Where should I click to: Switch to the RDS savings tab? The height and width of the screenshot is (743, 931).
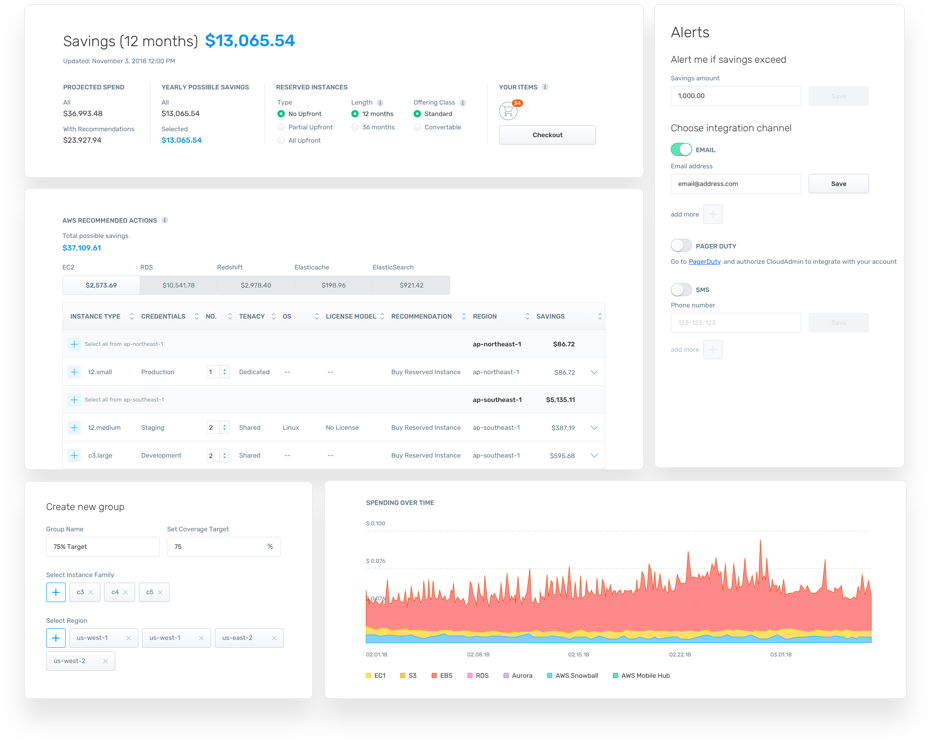click(x=180, y=284)
